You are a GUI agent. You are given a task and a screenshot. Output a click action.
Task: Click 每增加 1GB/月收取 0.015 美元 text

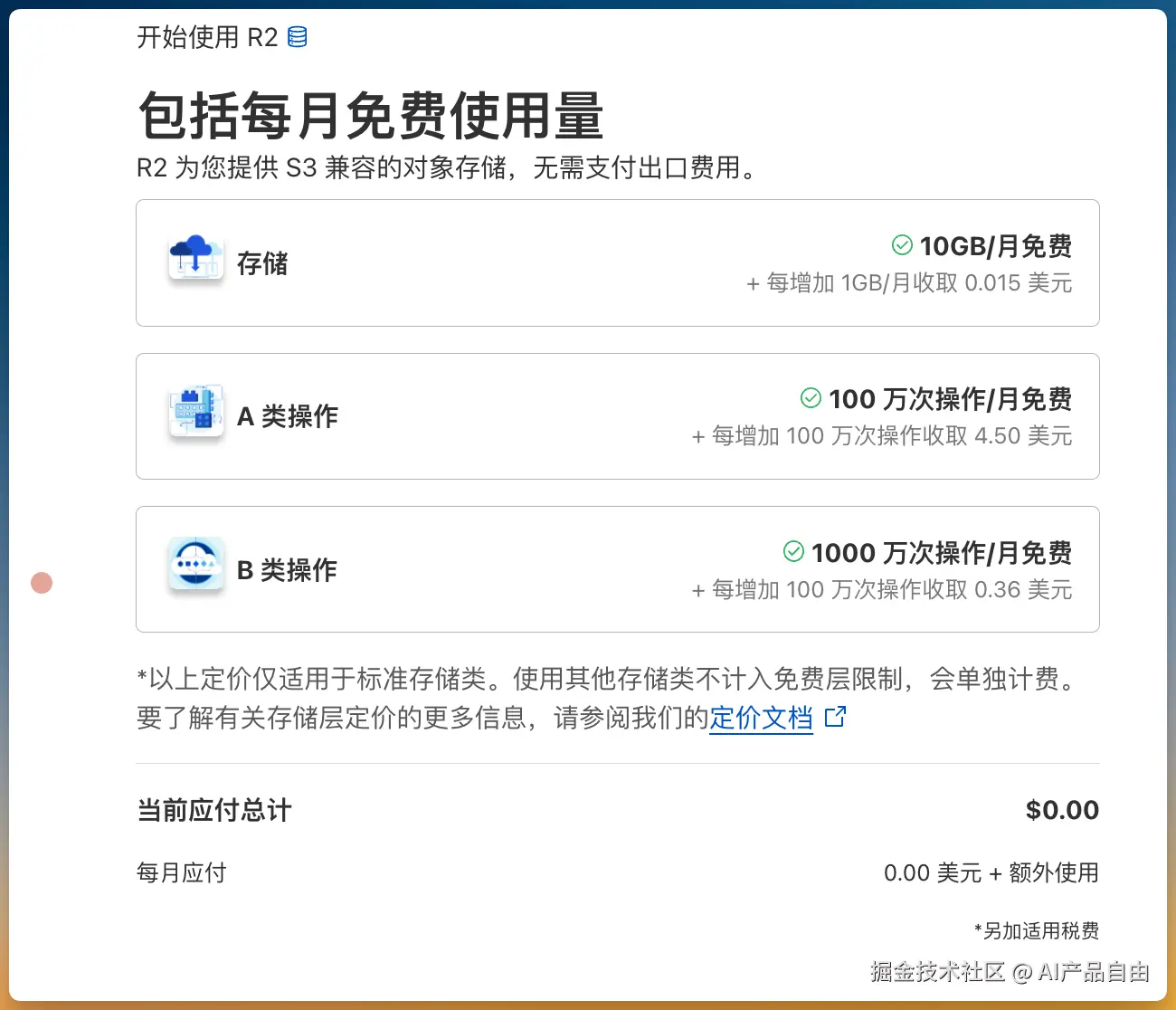pos(909,283)
